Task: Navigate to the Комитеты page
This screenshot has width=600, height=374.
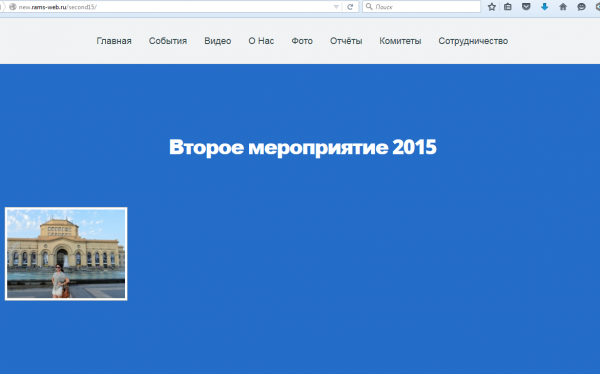Action: click(400, 41)
